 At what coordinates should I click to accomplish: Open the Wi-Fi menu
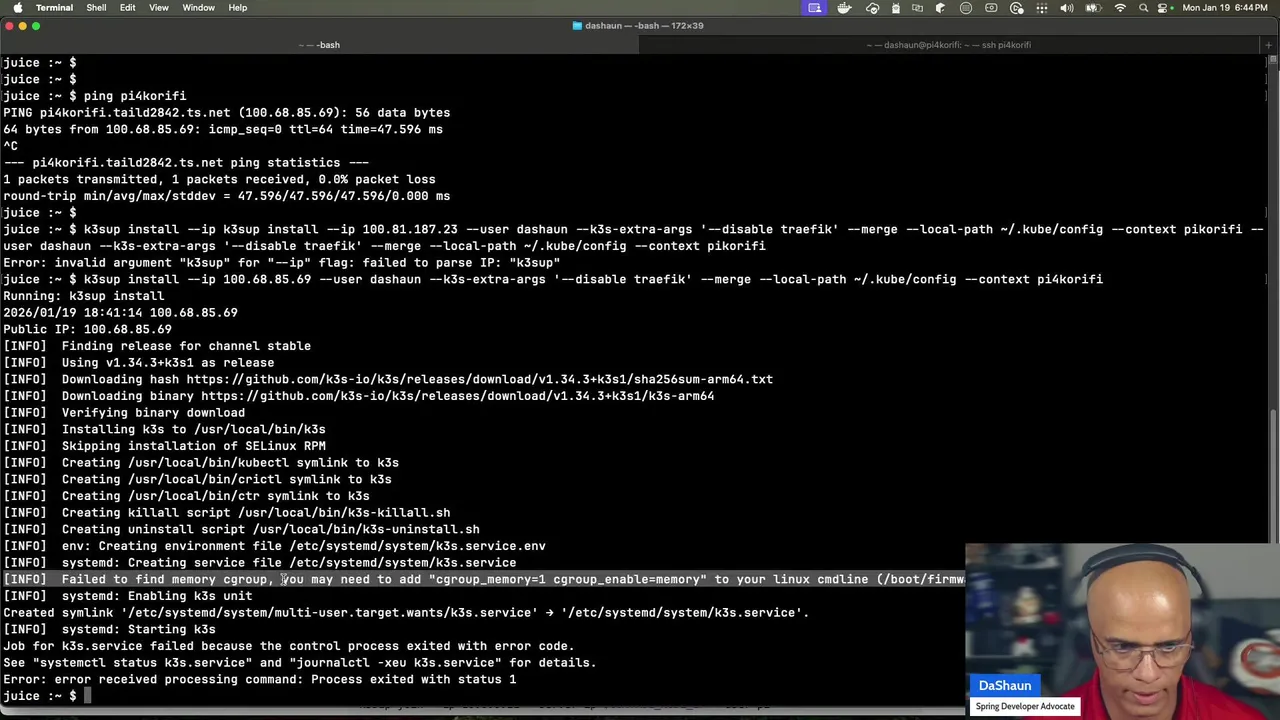tap(1120, 8)
